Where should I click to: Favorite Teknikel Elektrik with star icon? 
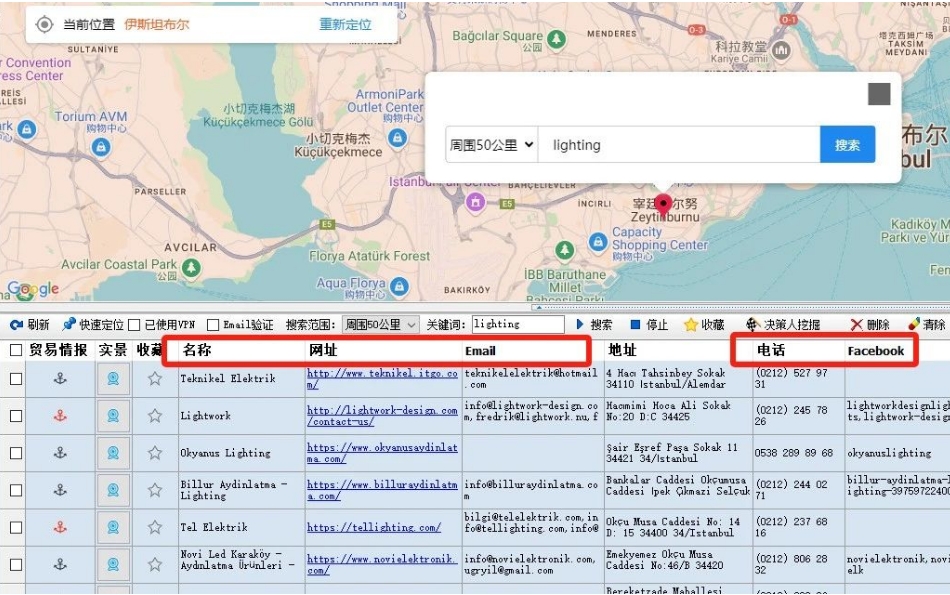(154, 379)
